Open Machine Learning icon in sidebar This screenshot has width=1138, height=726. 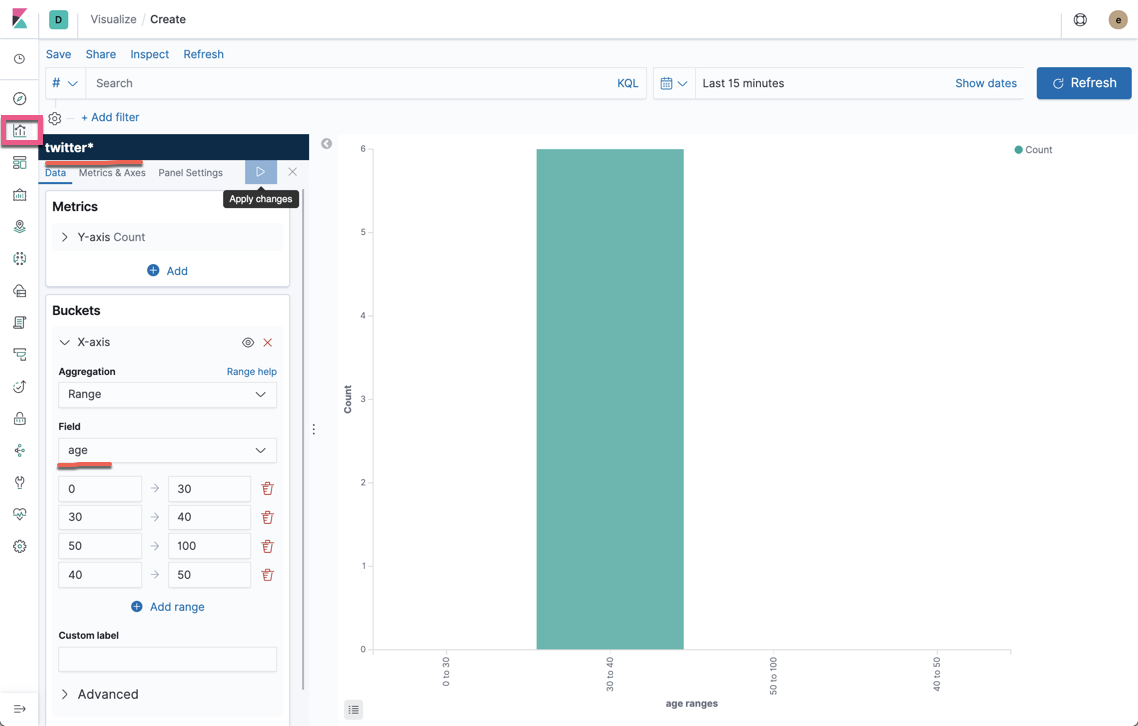20,258
